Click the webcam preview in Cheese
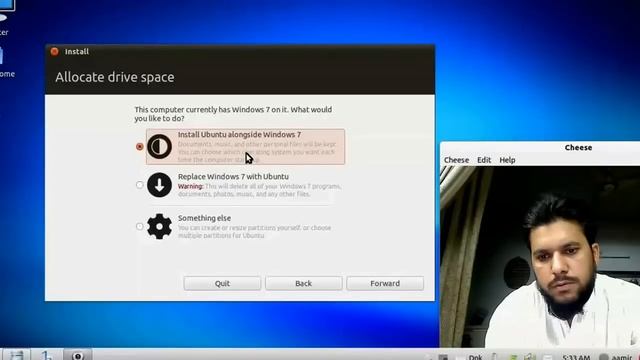Image resolution: width=640 pixels, height=360 pixels. tap(540, 257)
